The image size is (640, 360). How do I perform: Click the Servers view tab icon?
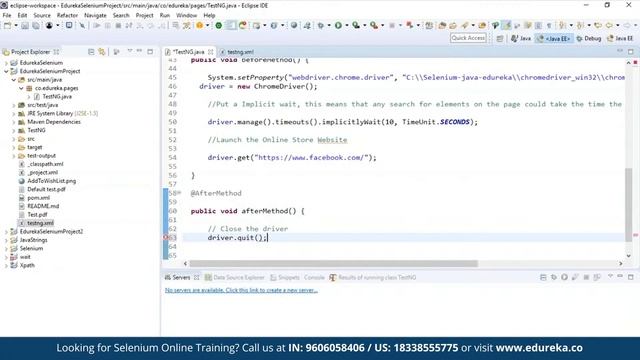click(x=167, y=277)
